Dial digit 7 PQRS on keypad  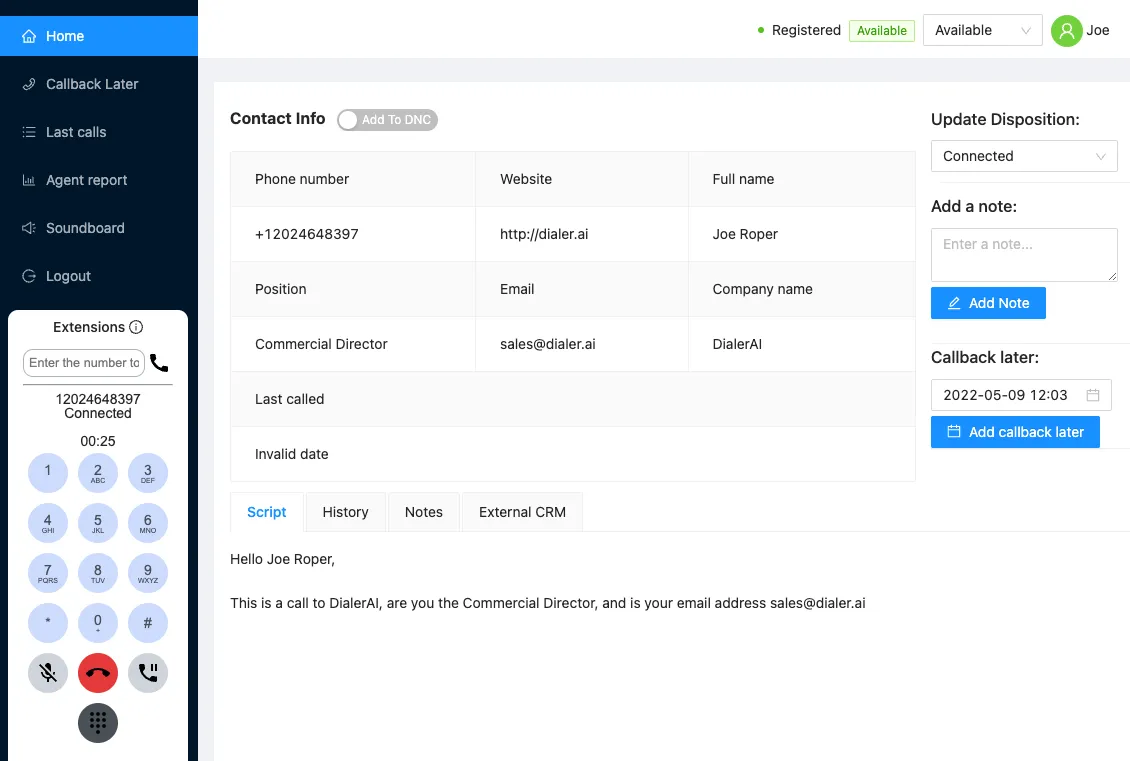coord(48,573)
